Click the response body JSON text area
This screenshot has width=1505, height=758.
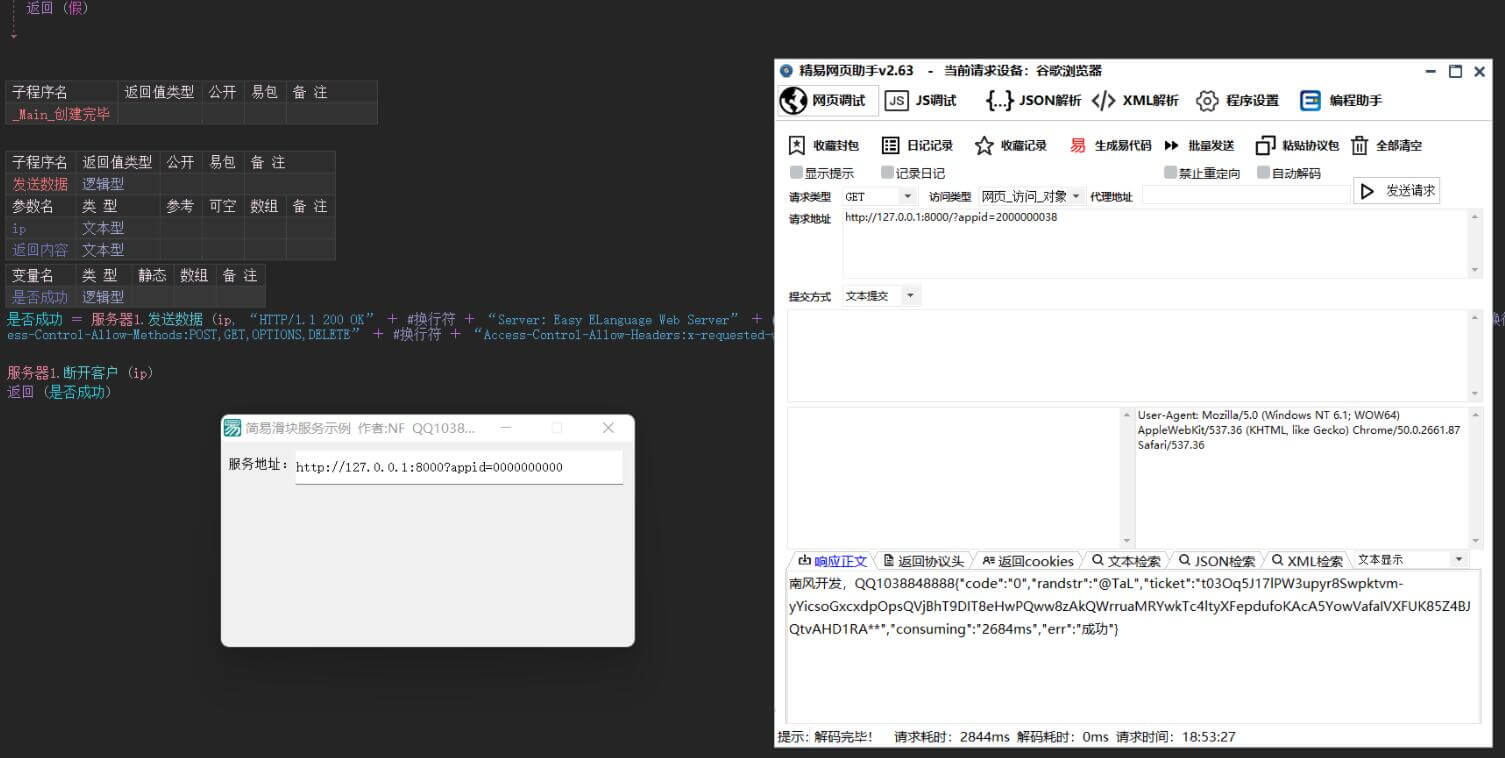(1133, 646)
